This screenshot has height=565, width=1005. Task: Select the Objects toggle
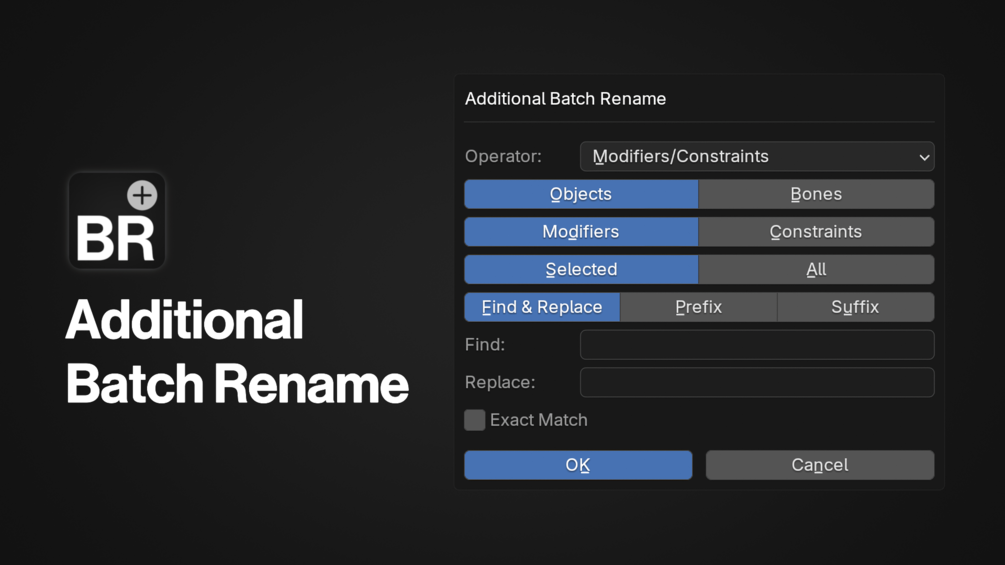click(x=581, y=194)
